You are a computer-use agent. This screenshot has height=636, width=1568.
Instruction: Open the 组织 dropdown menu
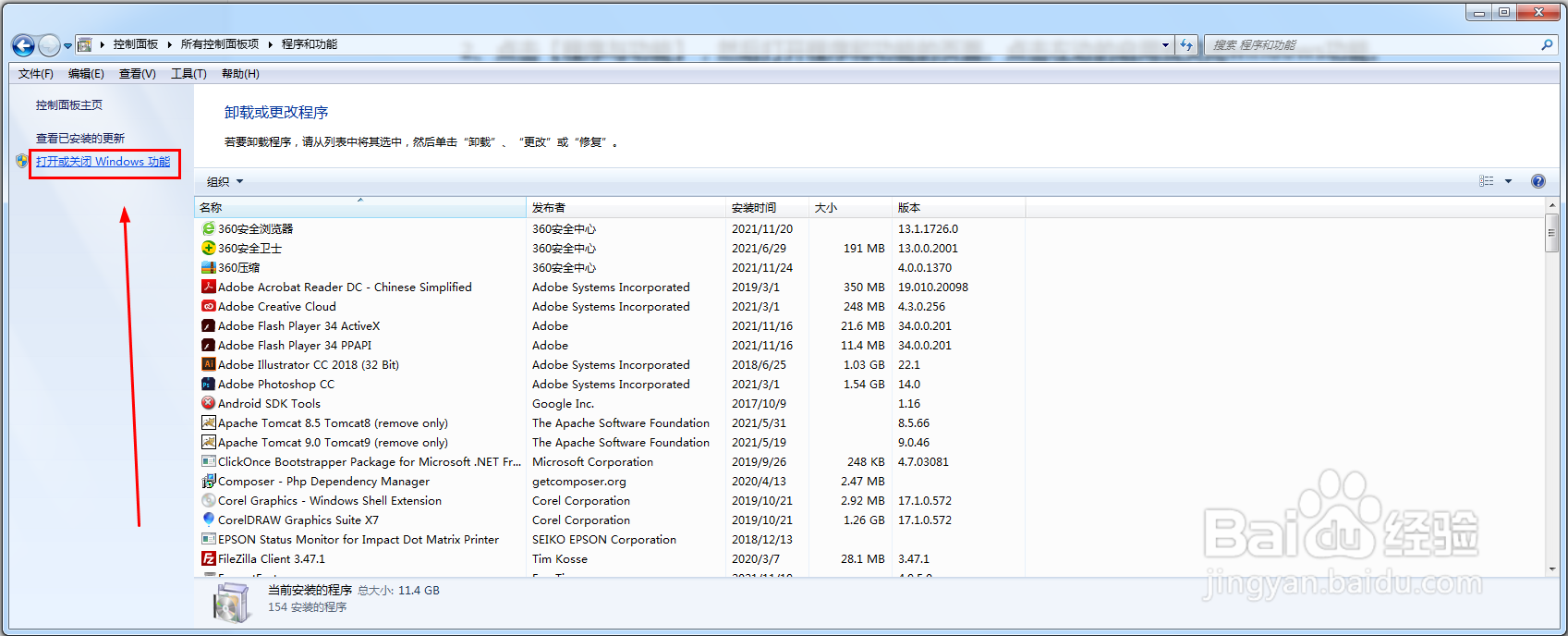(225, 182)
